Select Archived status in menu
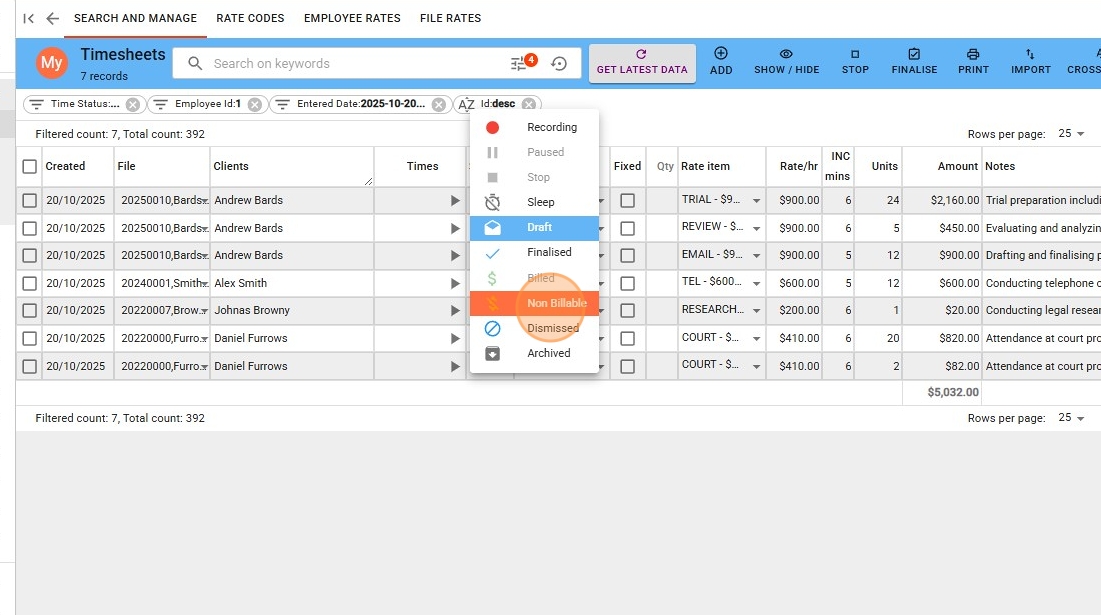This screenshot has width=1101, height=615. coord(534,353)
